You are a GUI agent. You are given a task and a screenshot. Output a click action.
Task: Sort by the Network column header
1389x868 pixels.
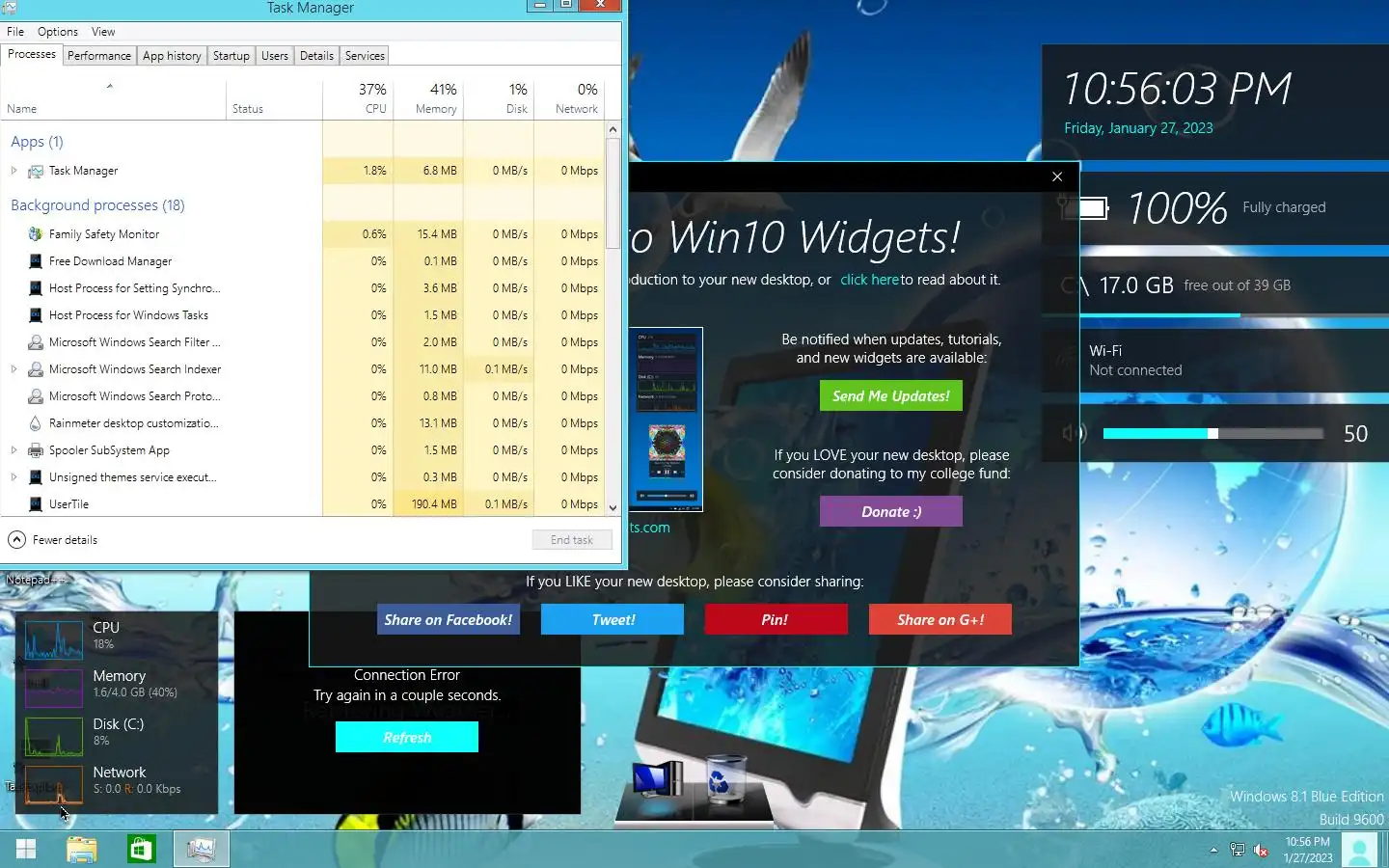click(569, 98)
